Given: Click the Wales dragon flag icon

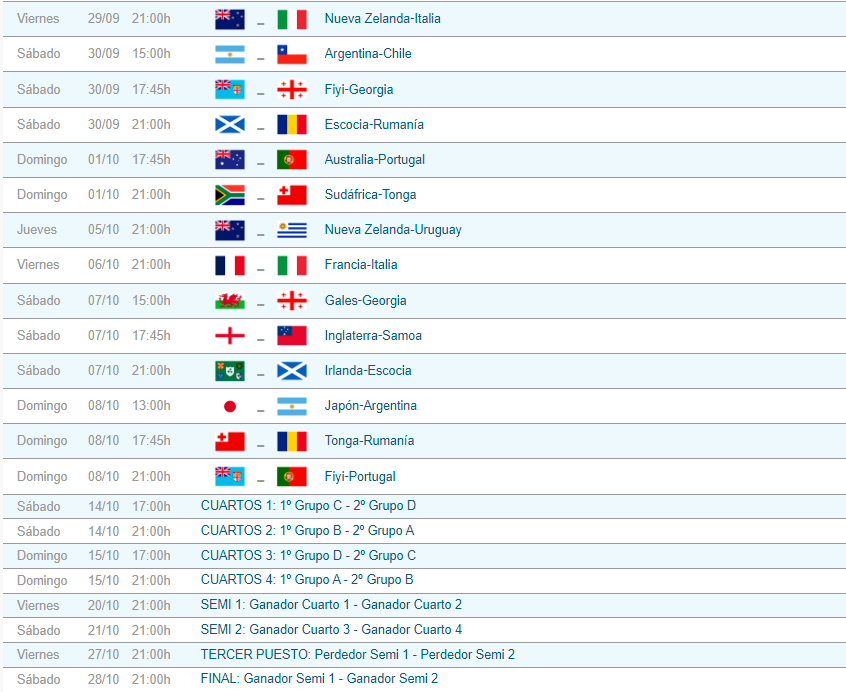Looking at the screenshot, I should tap(229, 301).
